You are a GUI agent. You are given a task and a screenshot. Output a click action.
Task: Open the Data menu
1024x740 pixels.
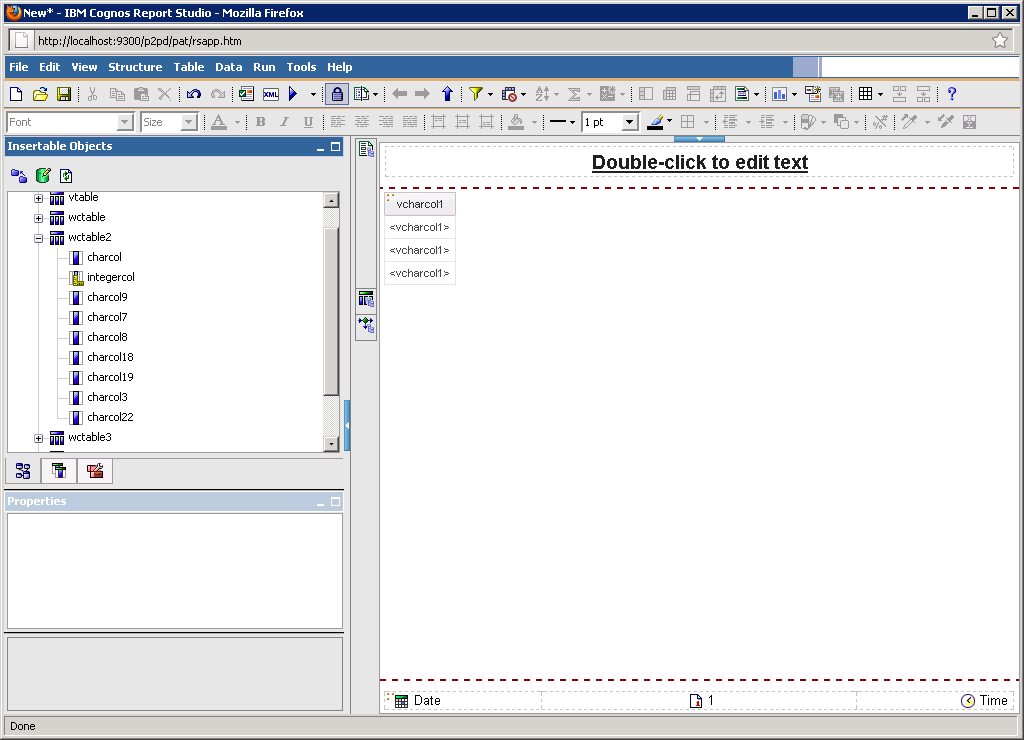tap(228, 67)
